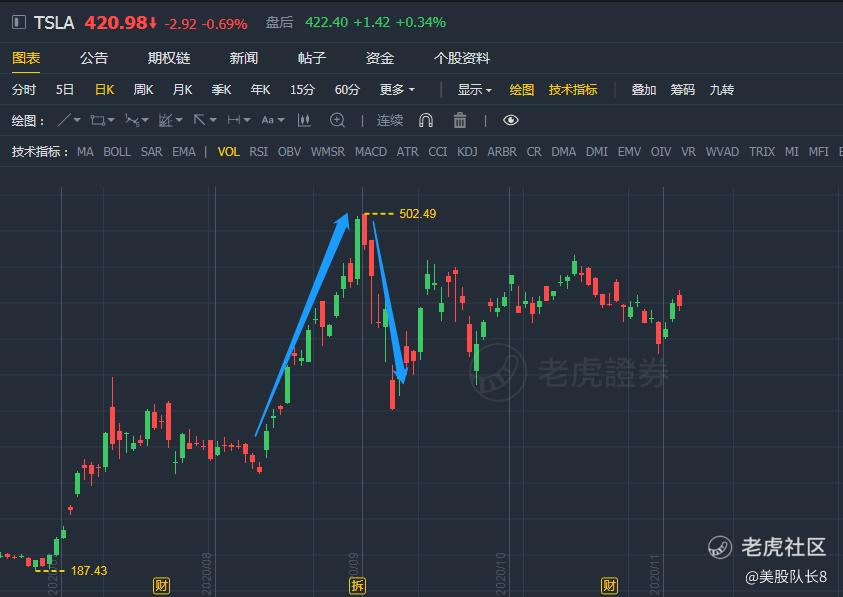Enable the OBV indicator
Viewport: 843px width, 597px height.
pyautogui.click(x=289, y=152)
